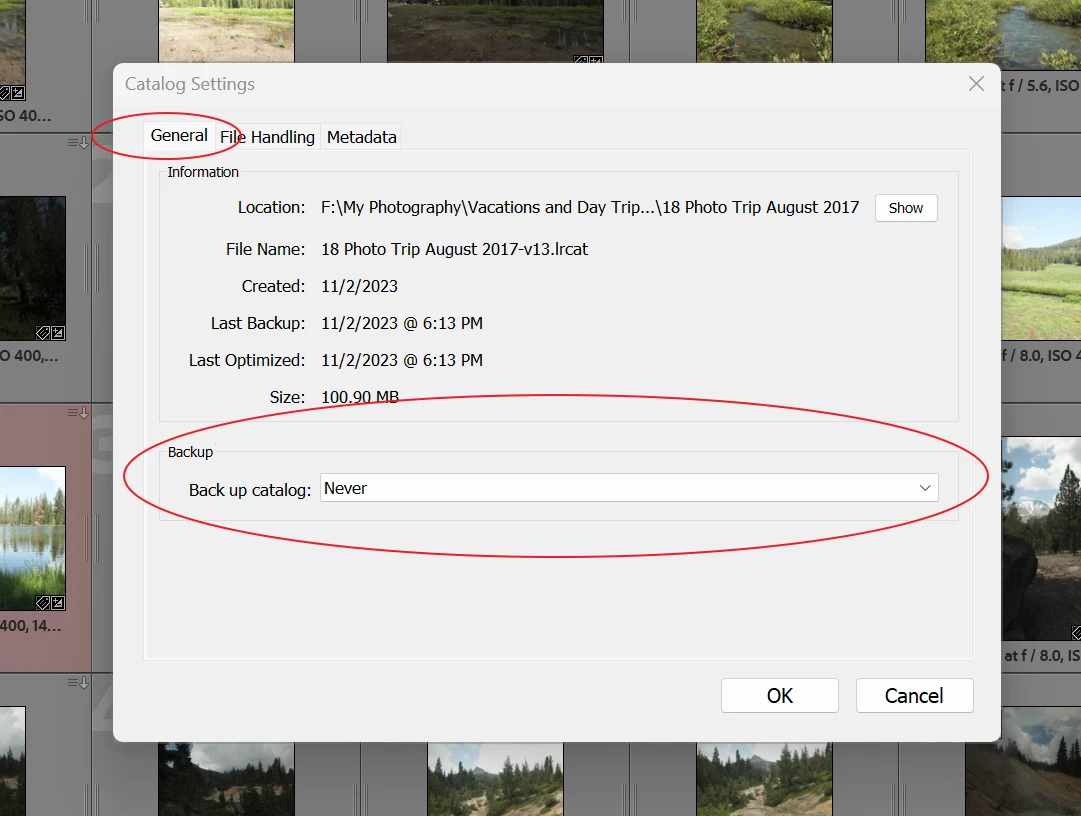Click the sort arrow icon above the dark forest cell
The width and height of the screenshot is (1081, 816).
78,143
